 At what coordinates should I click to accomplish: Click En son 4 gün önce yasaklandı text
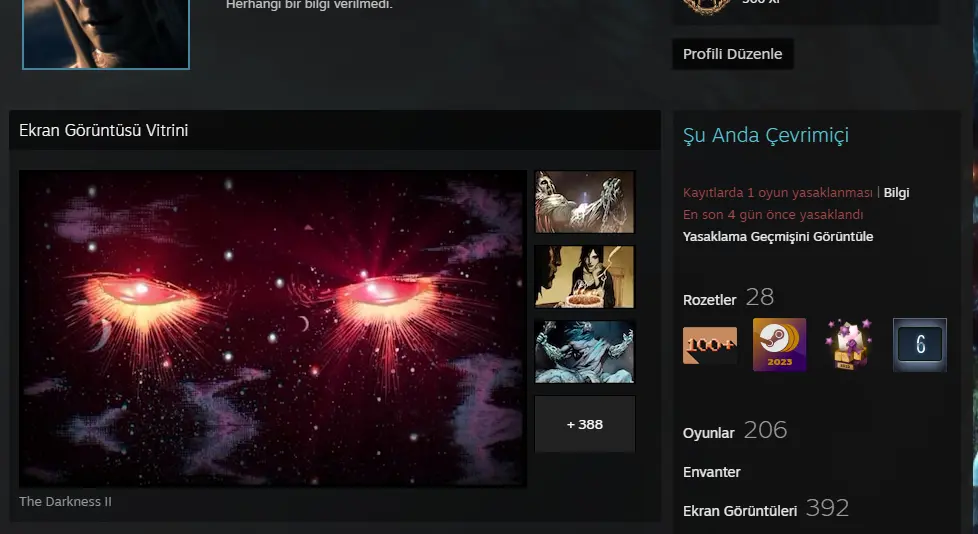[x=773, y=215]
